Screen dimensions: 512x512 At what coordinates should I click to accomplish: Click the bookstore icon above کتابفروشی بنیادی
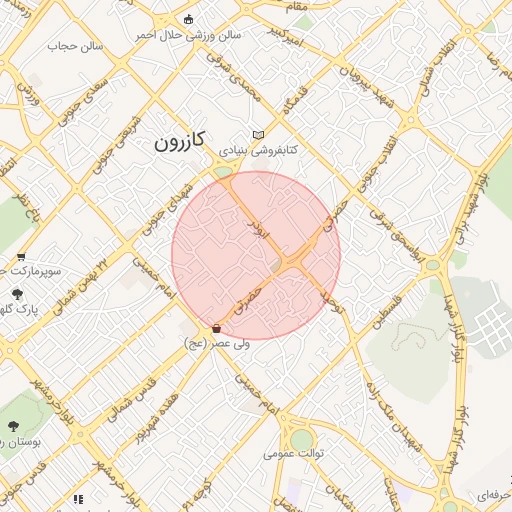tap(258, 135)
